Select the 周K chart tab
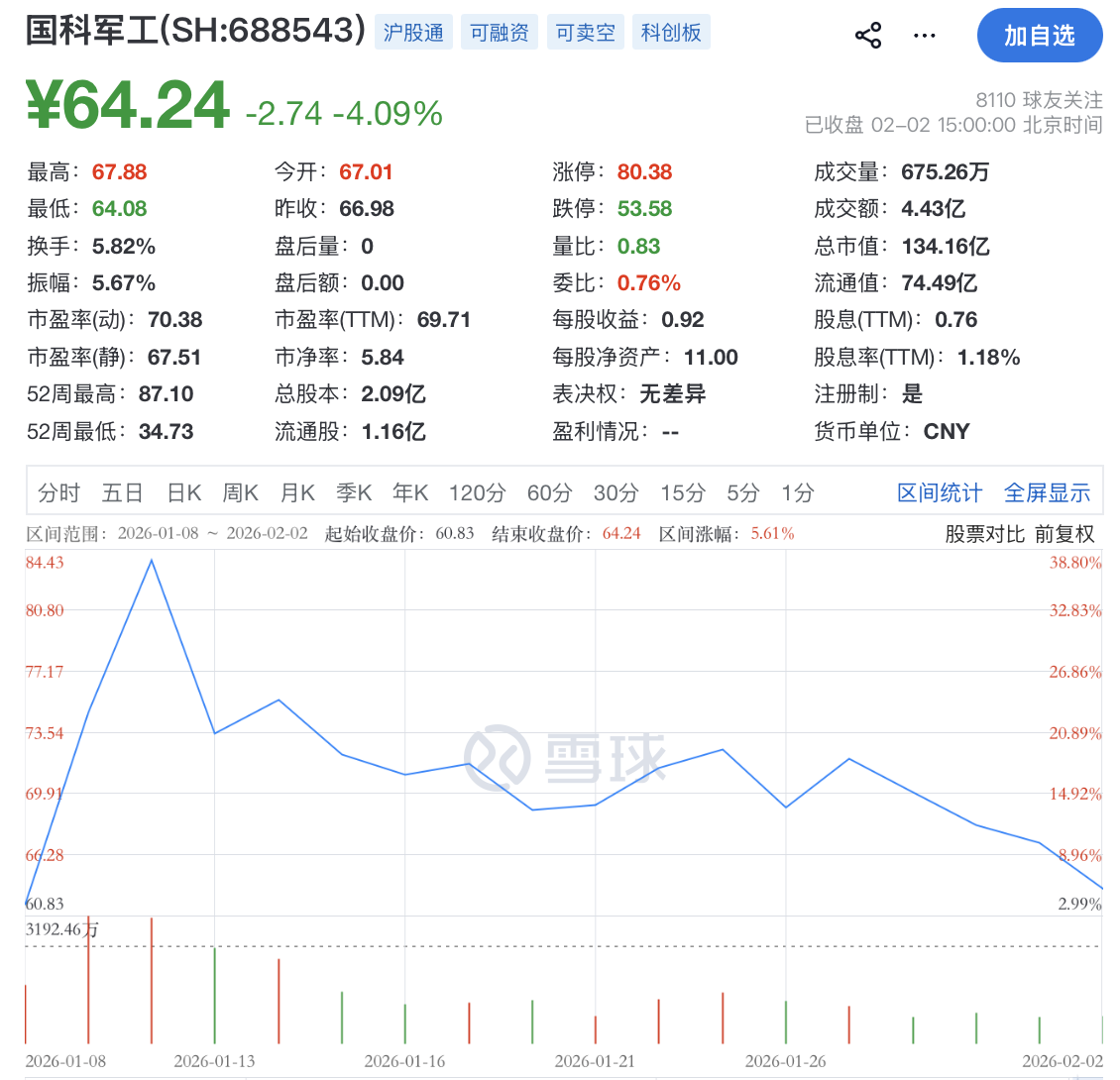Screen dimensions: 1120x1080 (241, 492)
